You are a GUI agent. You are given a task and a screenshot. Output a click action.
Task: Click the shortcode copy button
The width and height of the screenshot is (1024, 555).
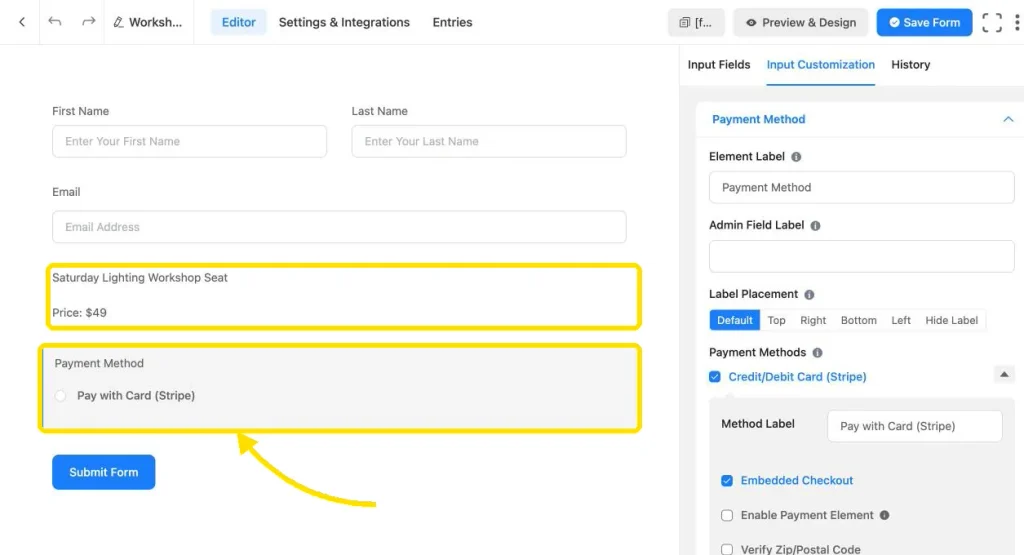click(696, 23)
